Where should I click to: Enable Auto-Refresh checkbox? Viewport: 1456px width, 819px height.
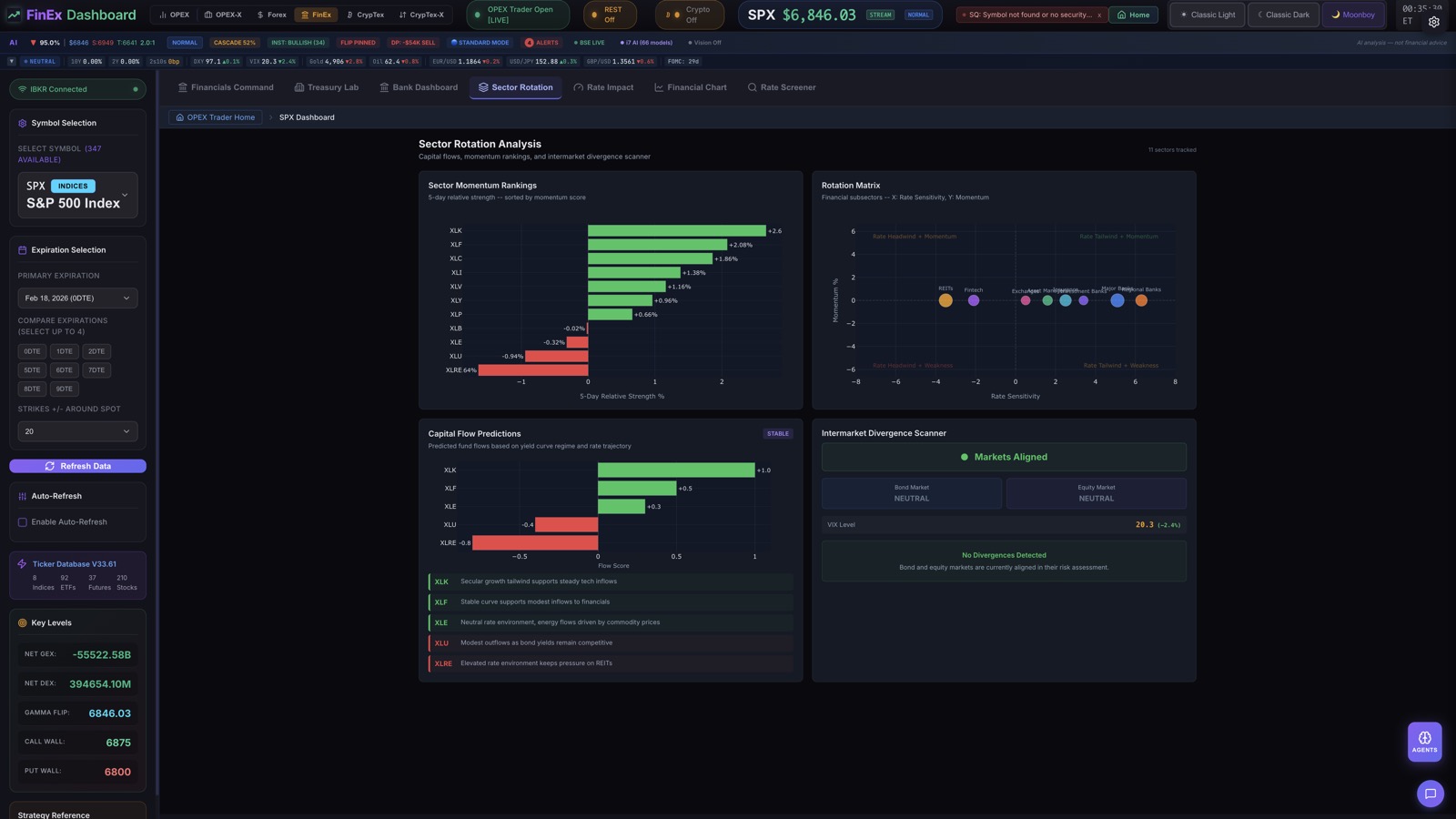tap(23, 522)
